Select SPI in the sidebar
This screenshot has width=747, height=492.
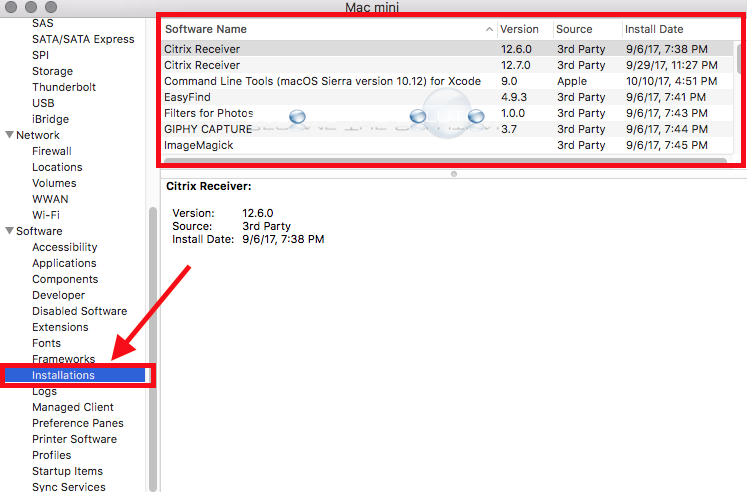click(40, 55)
